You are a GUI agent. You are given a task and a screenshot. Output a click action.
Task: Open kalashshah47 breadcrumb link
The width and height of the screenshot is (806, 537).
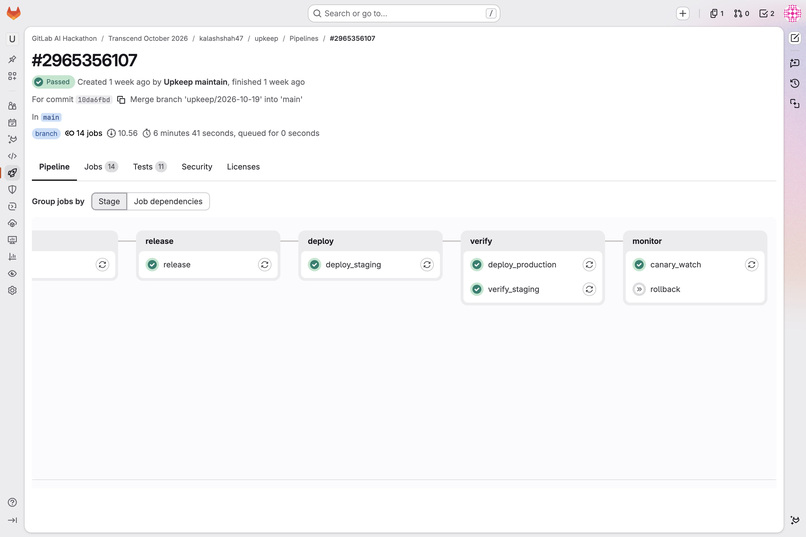click(x=221, y=39)
